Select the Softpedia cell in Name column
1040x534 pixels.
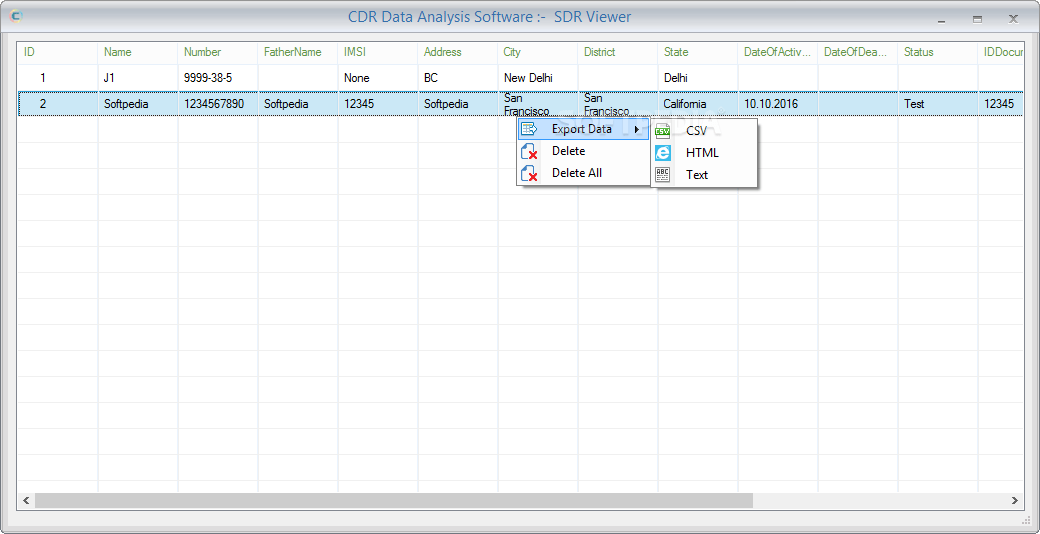click(137, 103)
